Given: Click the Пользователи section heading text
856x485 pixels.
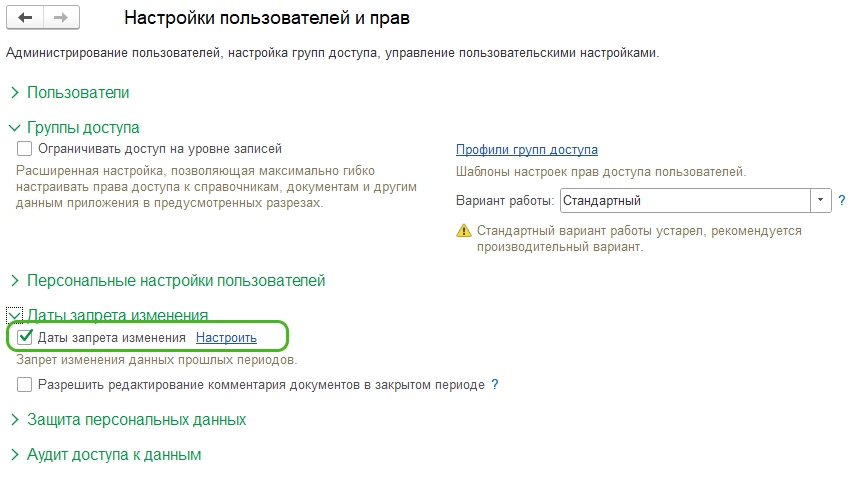Looking at the screenshot, I should pos(78,93).
